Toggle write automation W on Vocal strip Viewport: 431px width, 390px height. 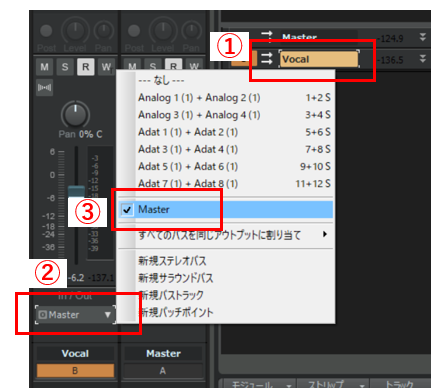(x=106, y=67)
